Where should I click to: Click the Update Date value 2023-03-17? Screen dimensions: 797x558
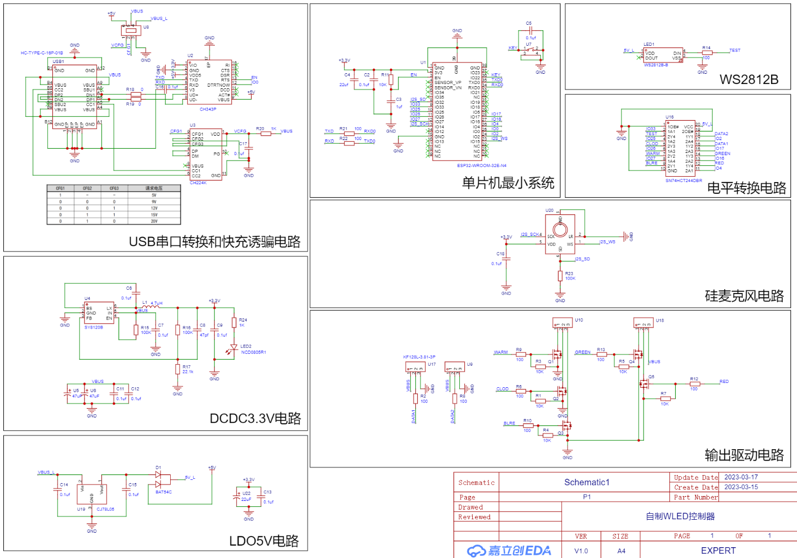coord(741,477)
